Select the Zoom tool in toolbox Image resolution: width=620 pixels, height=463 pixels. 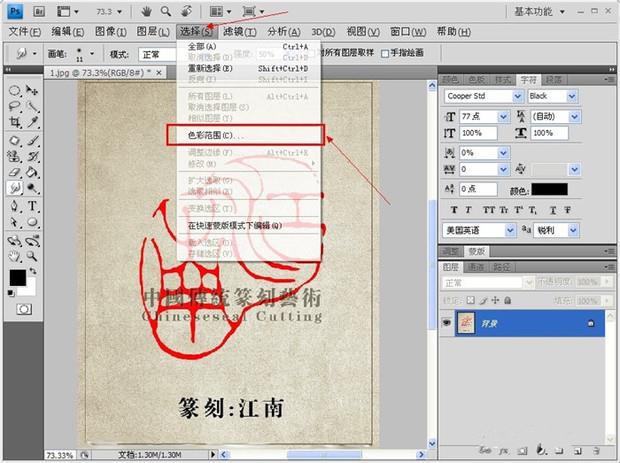(x=32, y=256)
